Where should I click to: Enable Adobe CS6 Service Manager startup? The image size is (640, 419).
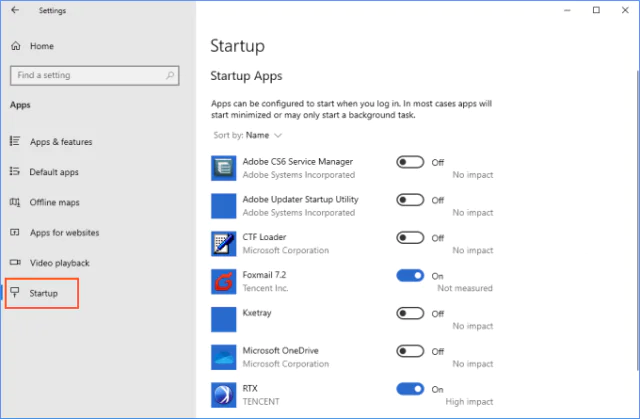pyautogui.click(x=410, y=162)
